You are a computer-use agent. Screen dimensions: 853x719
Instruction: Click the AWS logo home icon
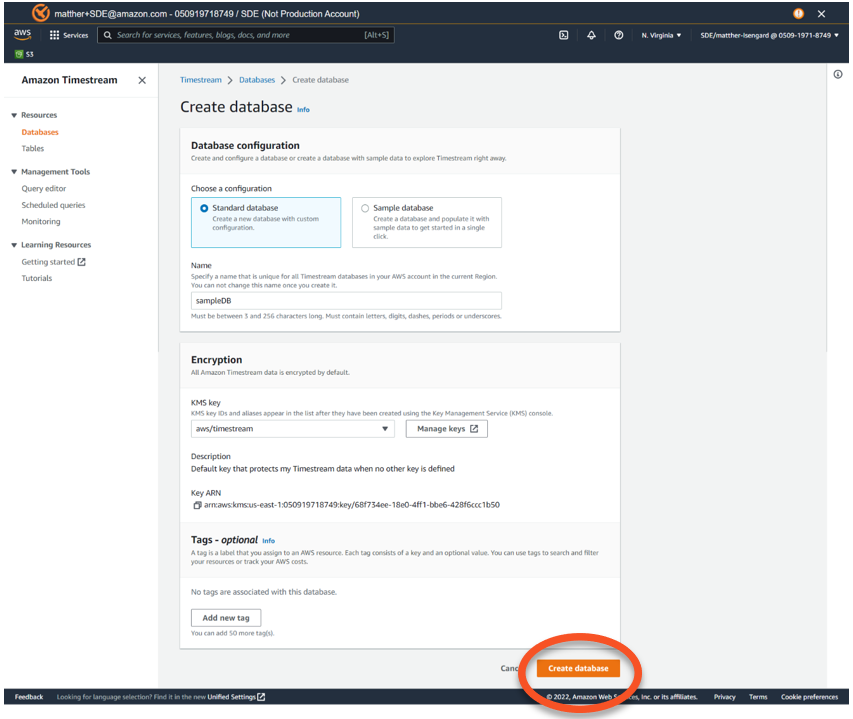pos(22,34)
